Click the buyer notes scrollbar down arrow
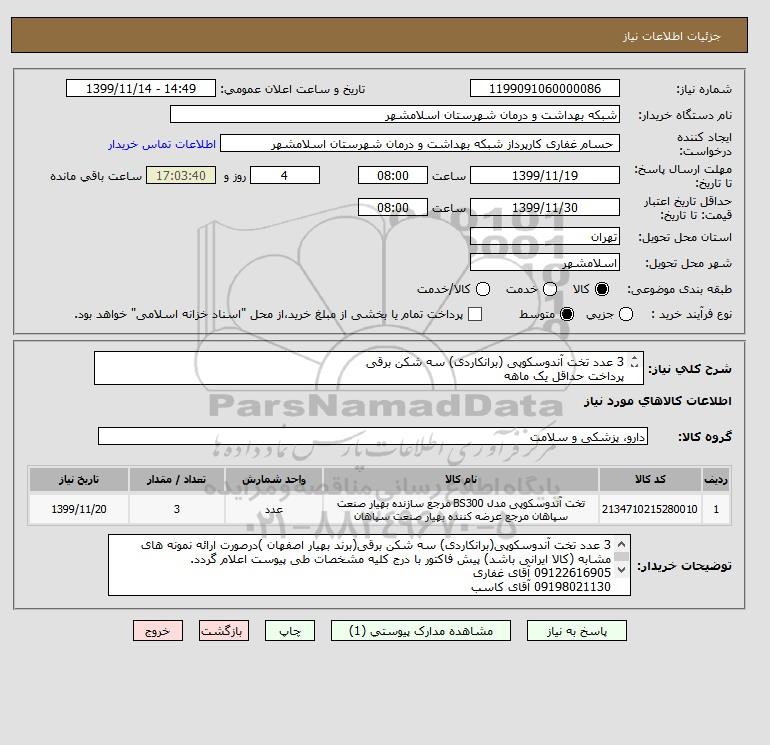The image size is (770, 745). (621, 570)
